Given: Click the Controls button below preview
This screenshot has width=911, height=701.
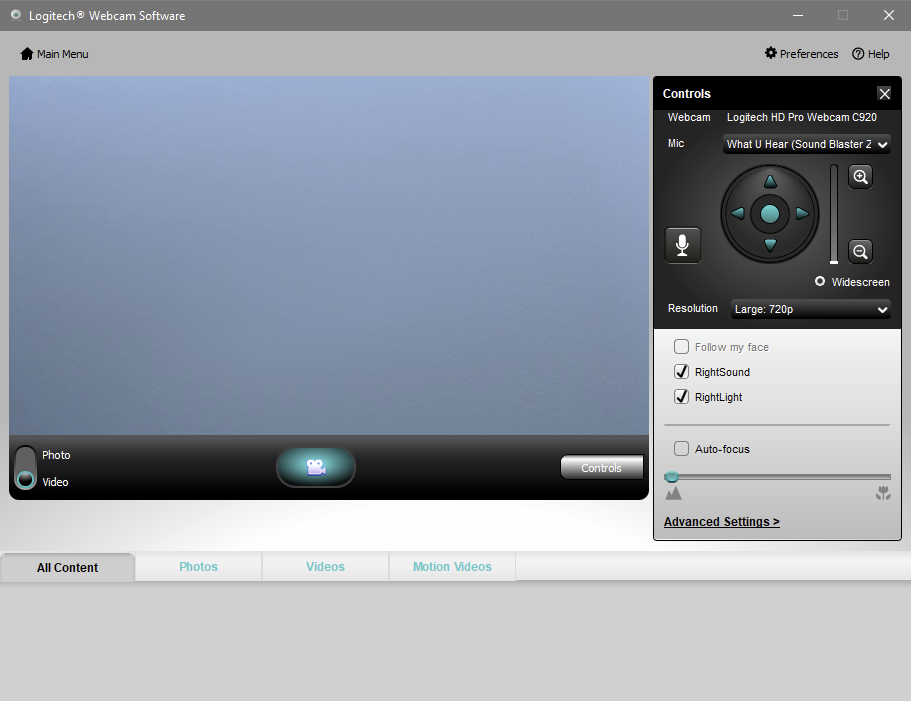Looking at the screenshot, I should point(601,468).
